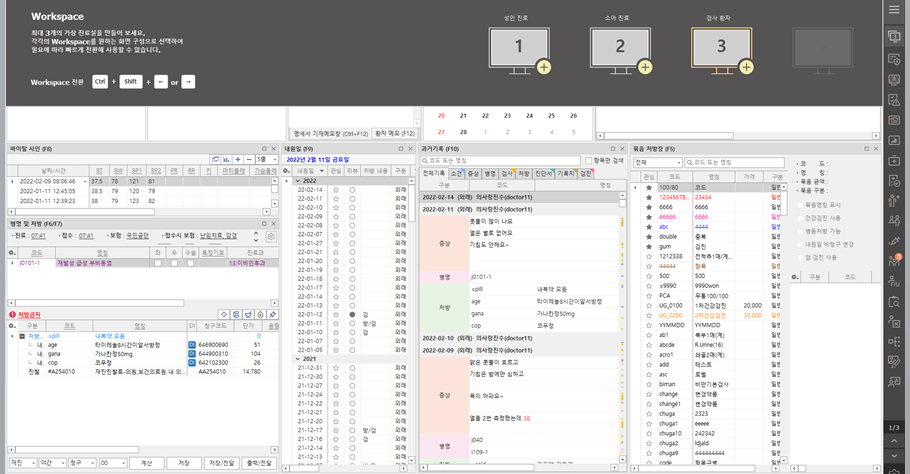Toggle the favorite star for code 100/80
The height and width of the screenshot is (474, 910).
649,187
